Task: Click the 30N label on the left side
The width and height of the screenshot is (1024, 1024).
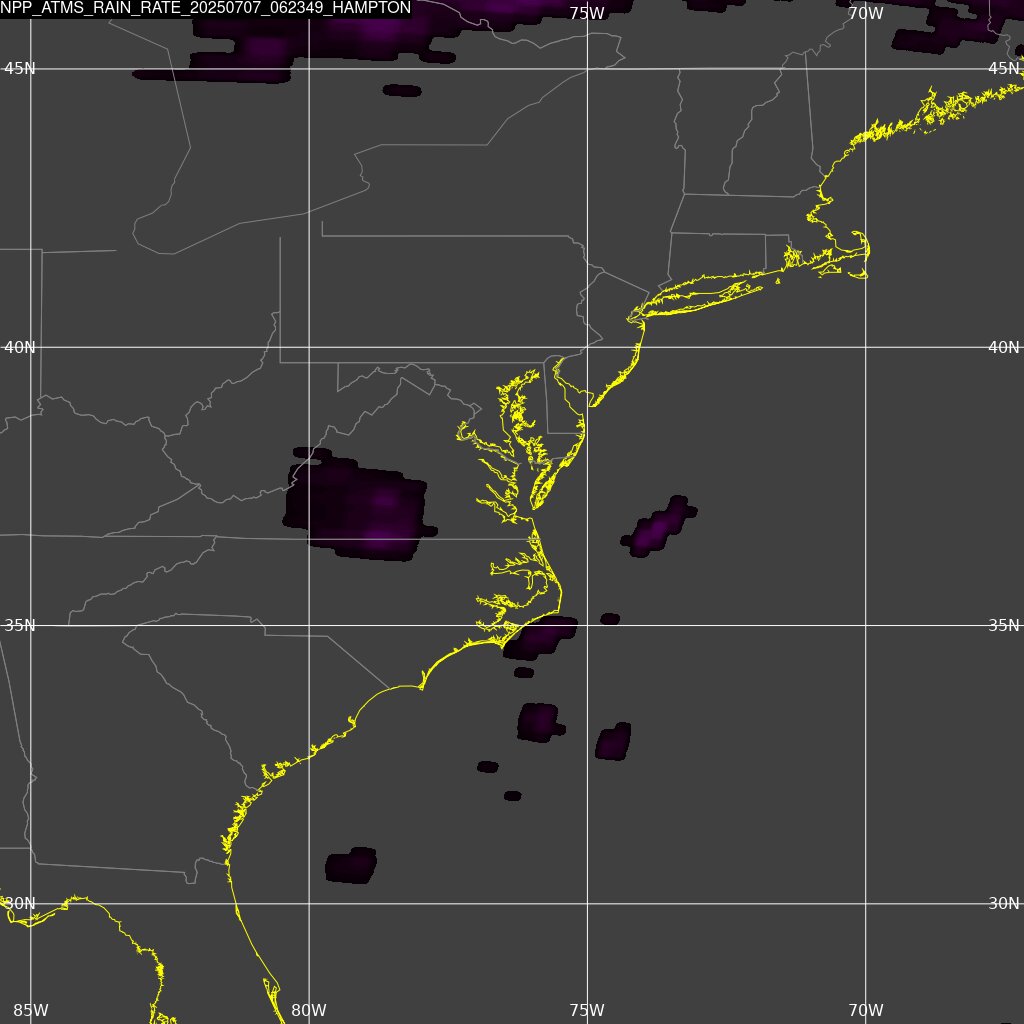Action: [20, 904]
